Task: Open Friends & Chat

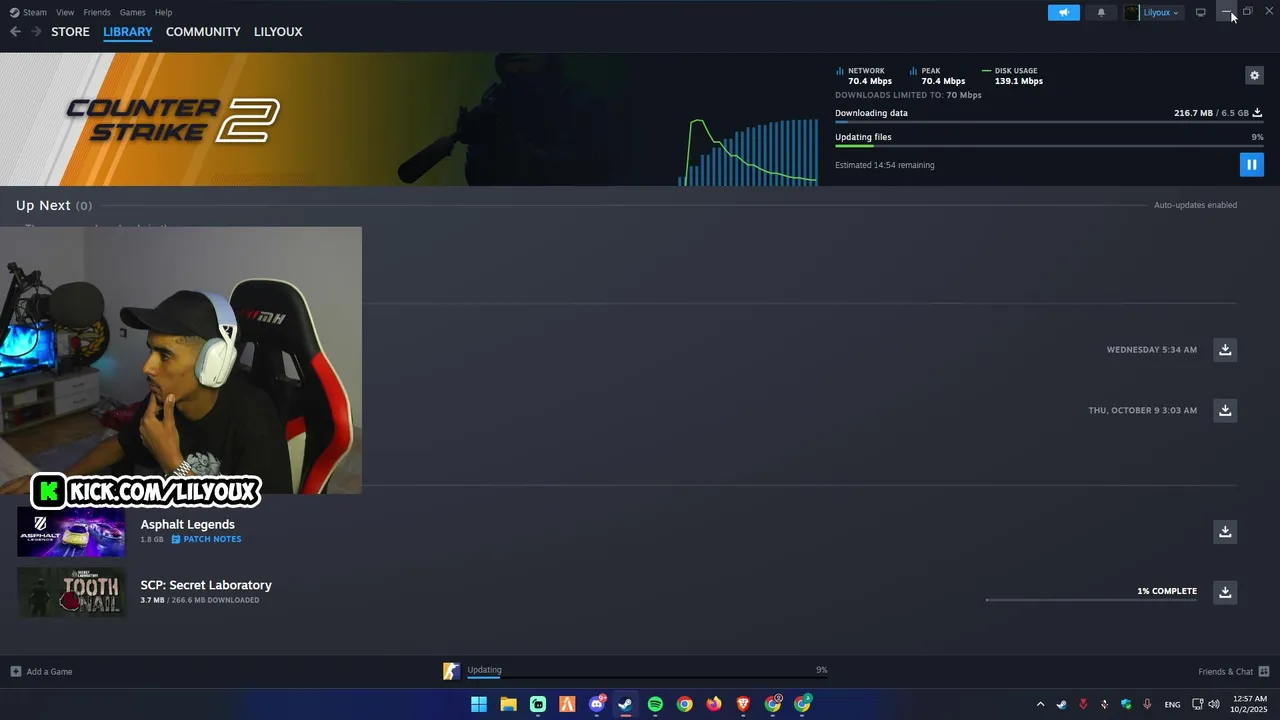Action: [x=1233, y=671]
